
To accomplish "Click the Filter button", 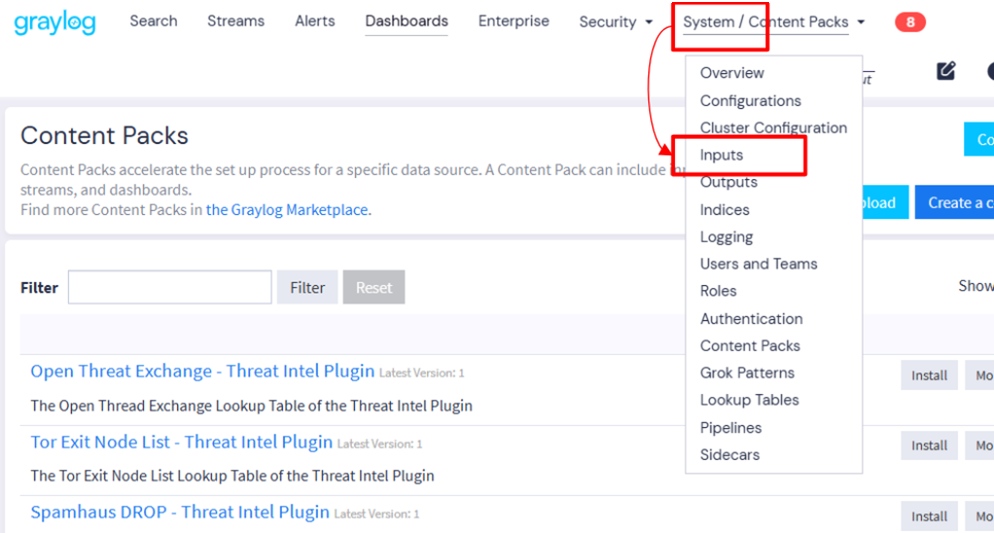I will coord(307,287).
